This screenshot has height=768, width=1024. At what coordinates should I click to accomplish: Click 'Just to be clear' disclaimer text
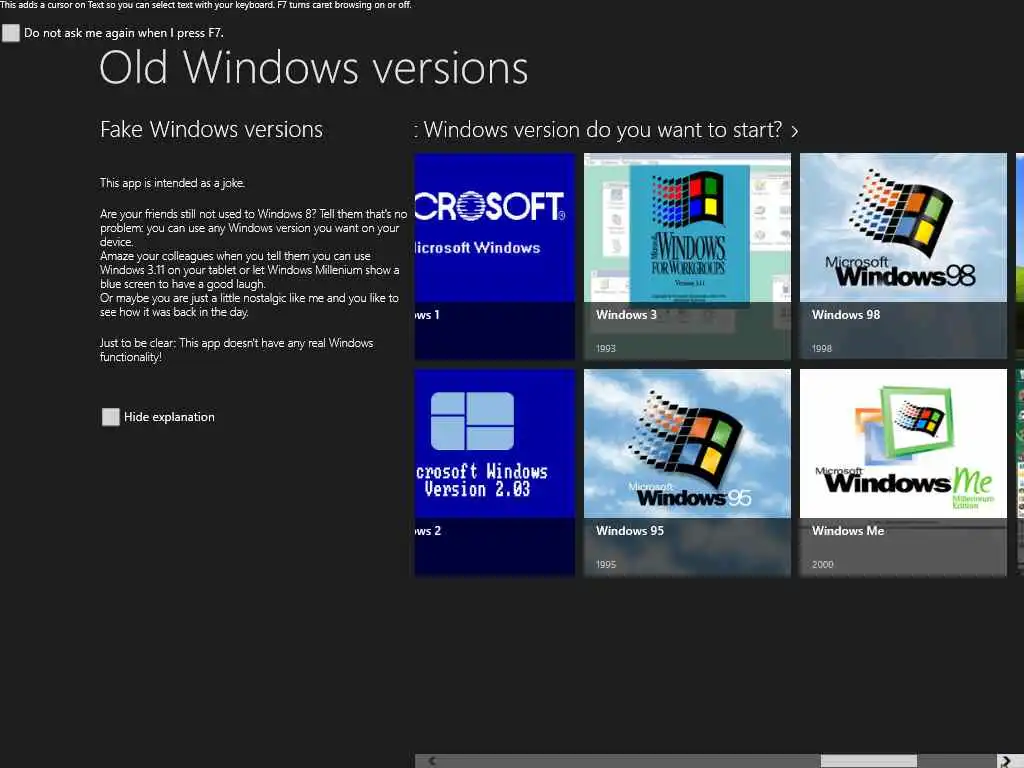click(x=236, y=350)
